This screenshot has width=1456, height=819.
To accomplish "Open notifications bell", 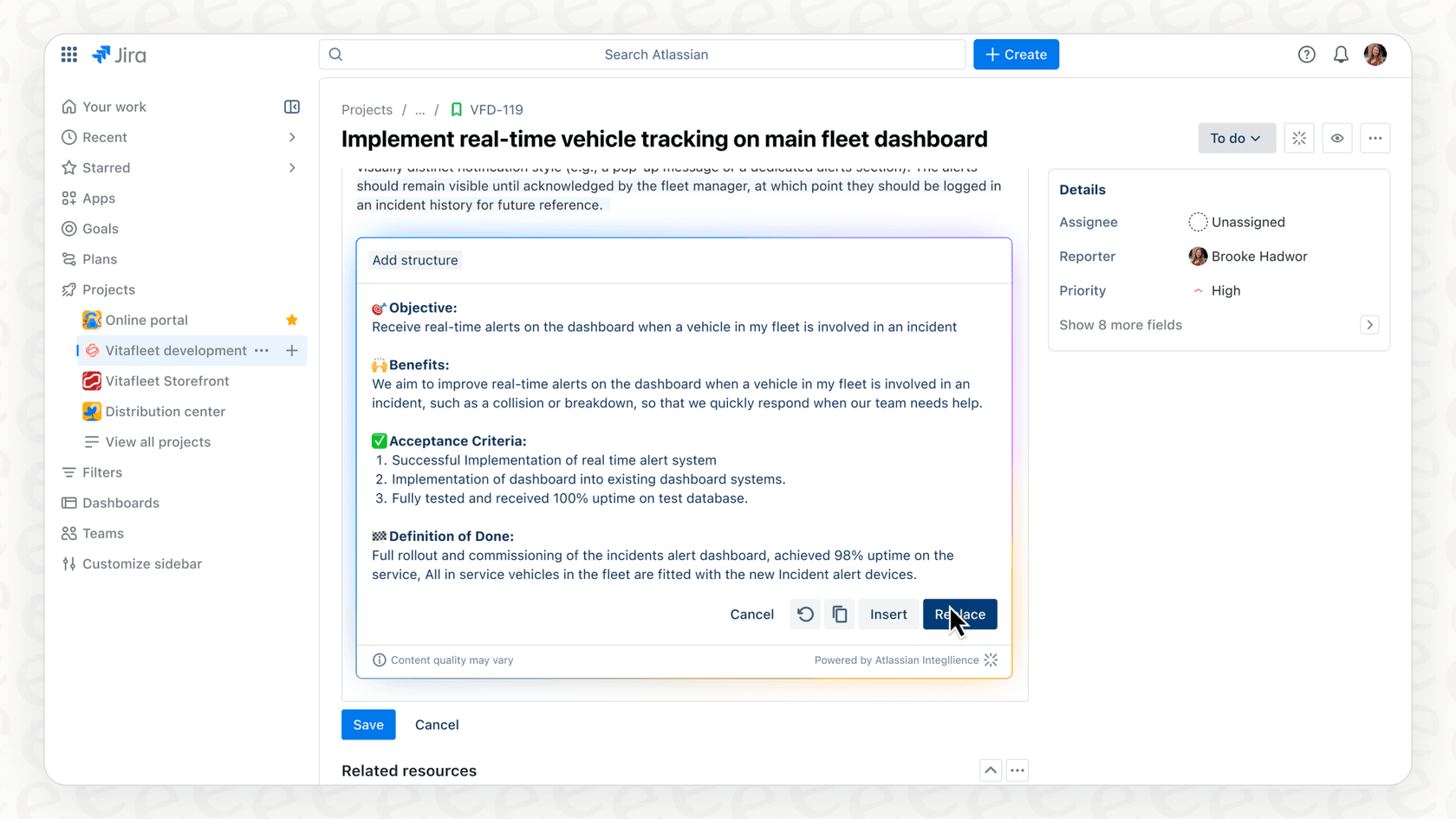I will coord(1340,54).
